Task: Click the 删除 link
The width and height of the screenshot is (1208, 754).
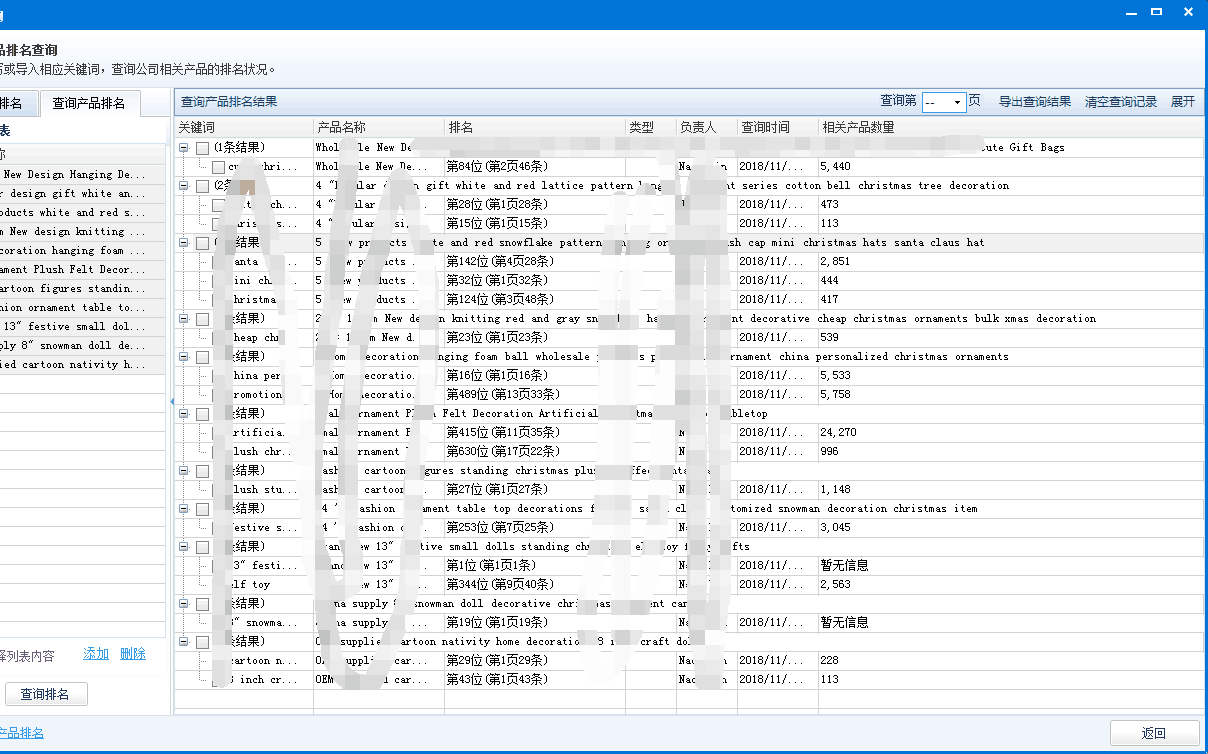Action: 133,654
